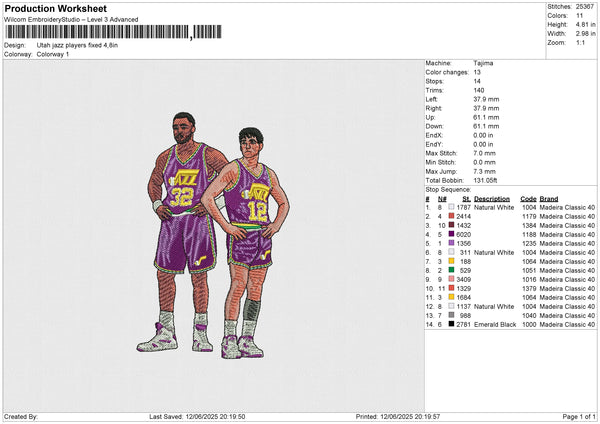This screenshot has width=600, height=424.
Task: Select thread code 1384
Action: point(529,225)
